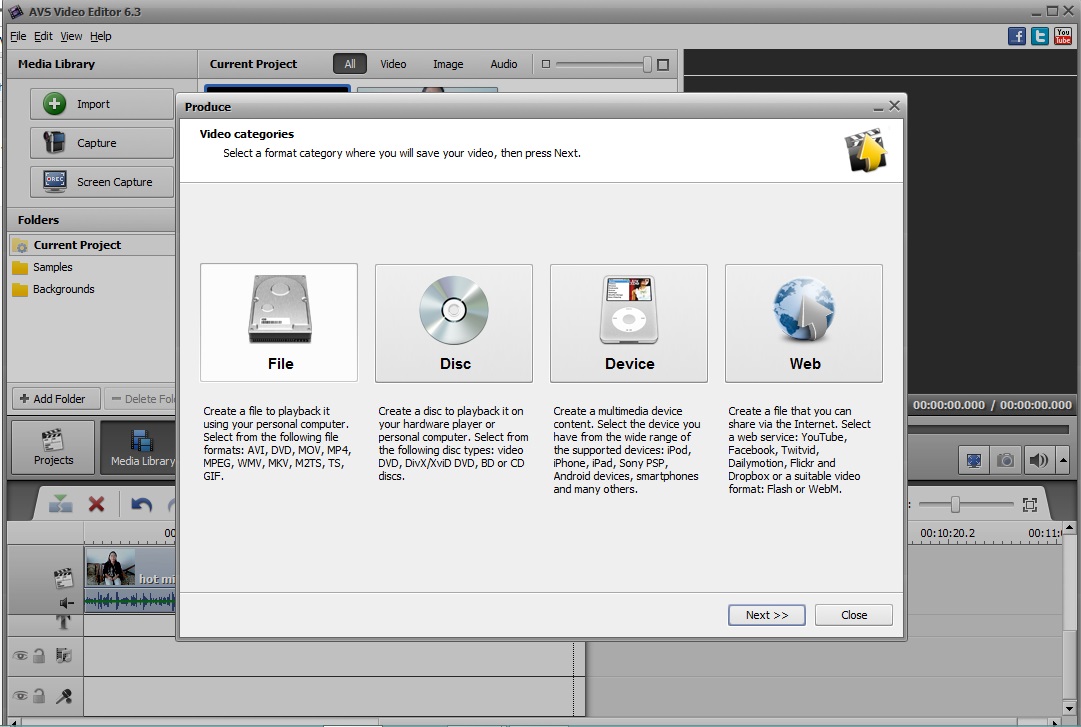1081x727 pixels.
Task: Click zoom-to-fit timeline icon
Action: 1029,505
